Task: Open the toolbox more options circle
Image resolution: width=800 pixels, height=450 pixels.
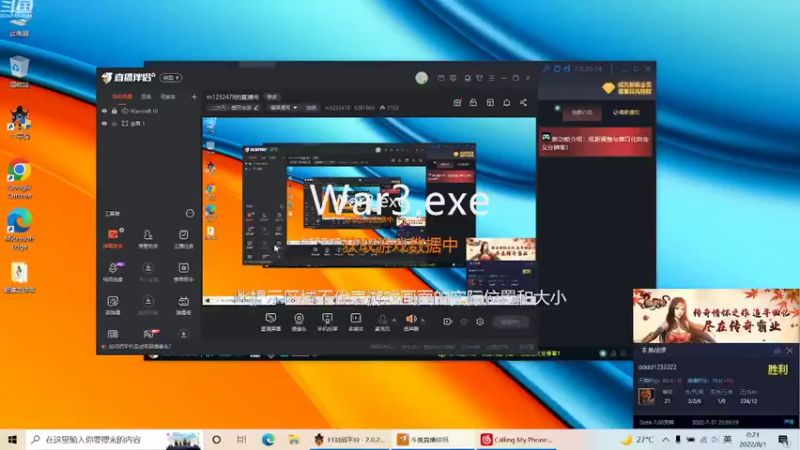Action: (x=190, y=213)
